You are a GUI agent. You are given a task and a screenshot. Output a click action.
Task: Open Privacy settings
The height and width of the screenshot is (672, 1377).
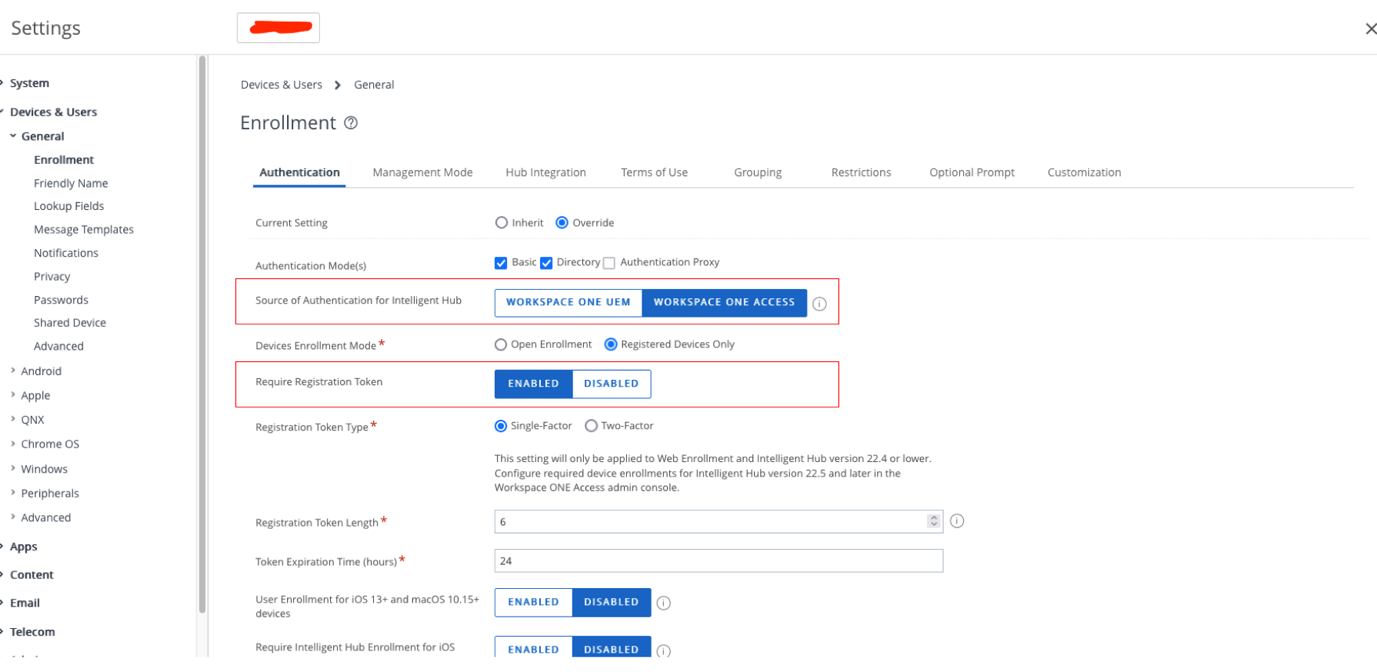click(52, 277)
